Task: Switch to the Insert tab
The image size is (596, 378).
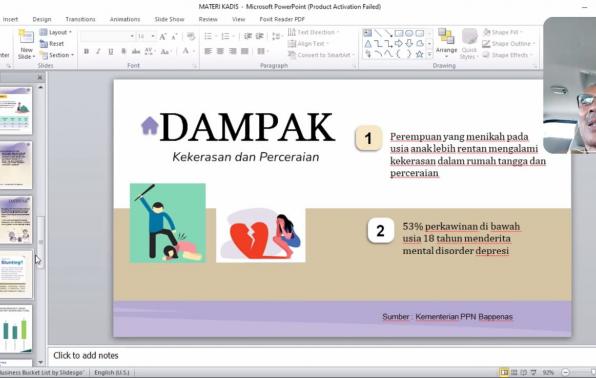Action: 10,19
